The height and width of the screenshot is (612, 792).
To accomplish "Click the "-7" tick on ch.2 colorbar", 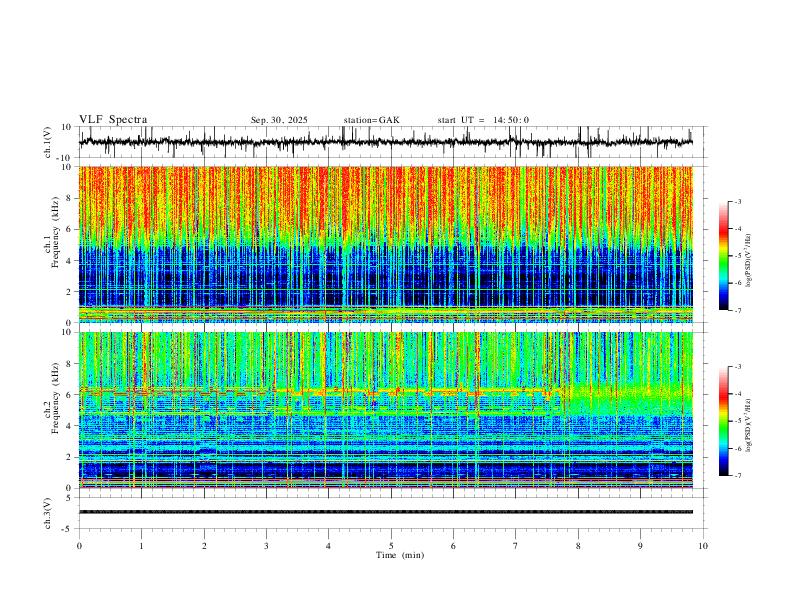I will coord(738,475).
